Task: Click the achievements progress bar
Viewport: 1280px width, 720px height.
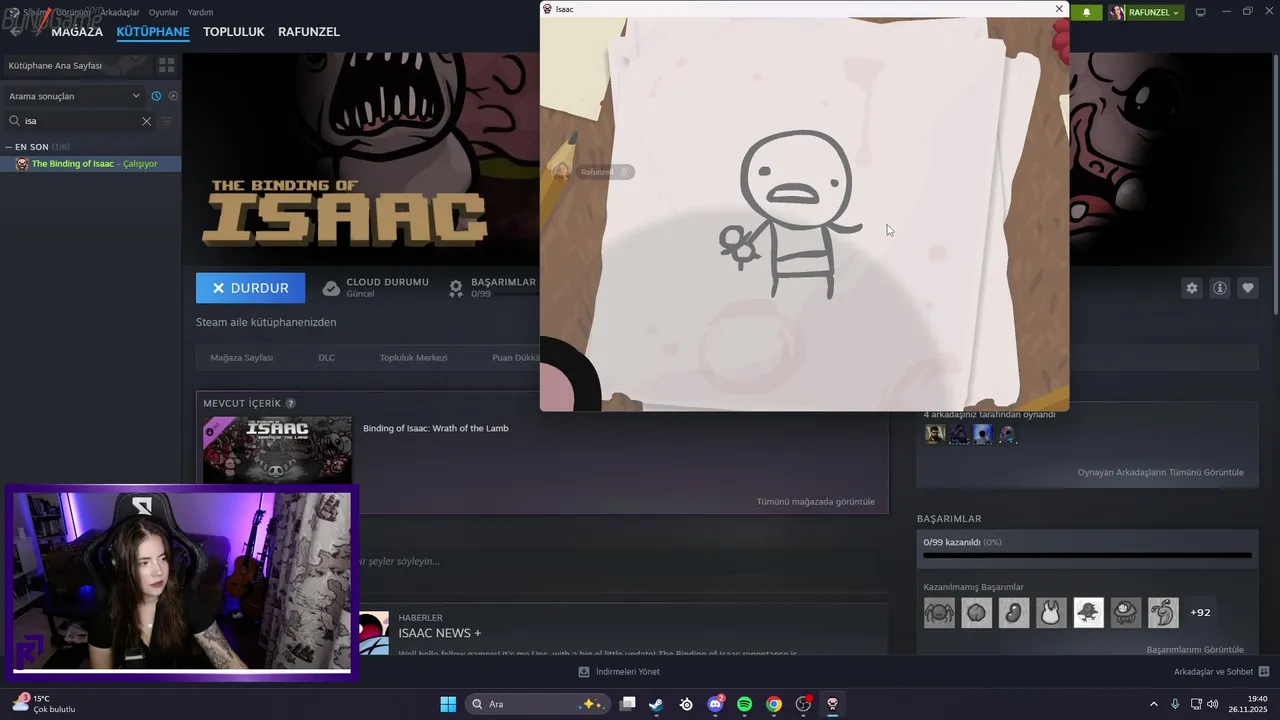Action: pyautogui.click(x=1087, y=555)
